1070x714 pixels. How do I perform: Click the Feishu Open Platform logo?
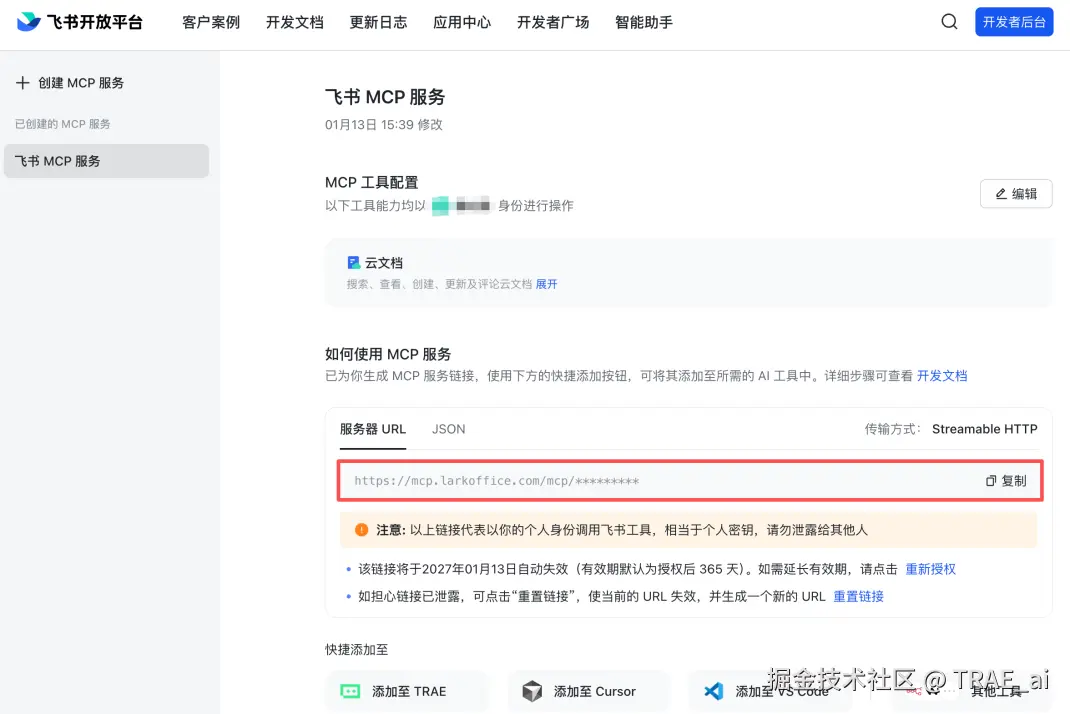click(x=79, y=22)
